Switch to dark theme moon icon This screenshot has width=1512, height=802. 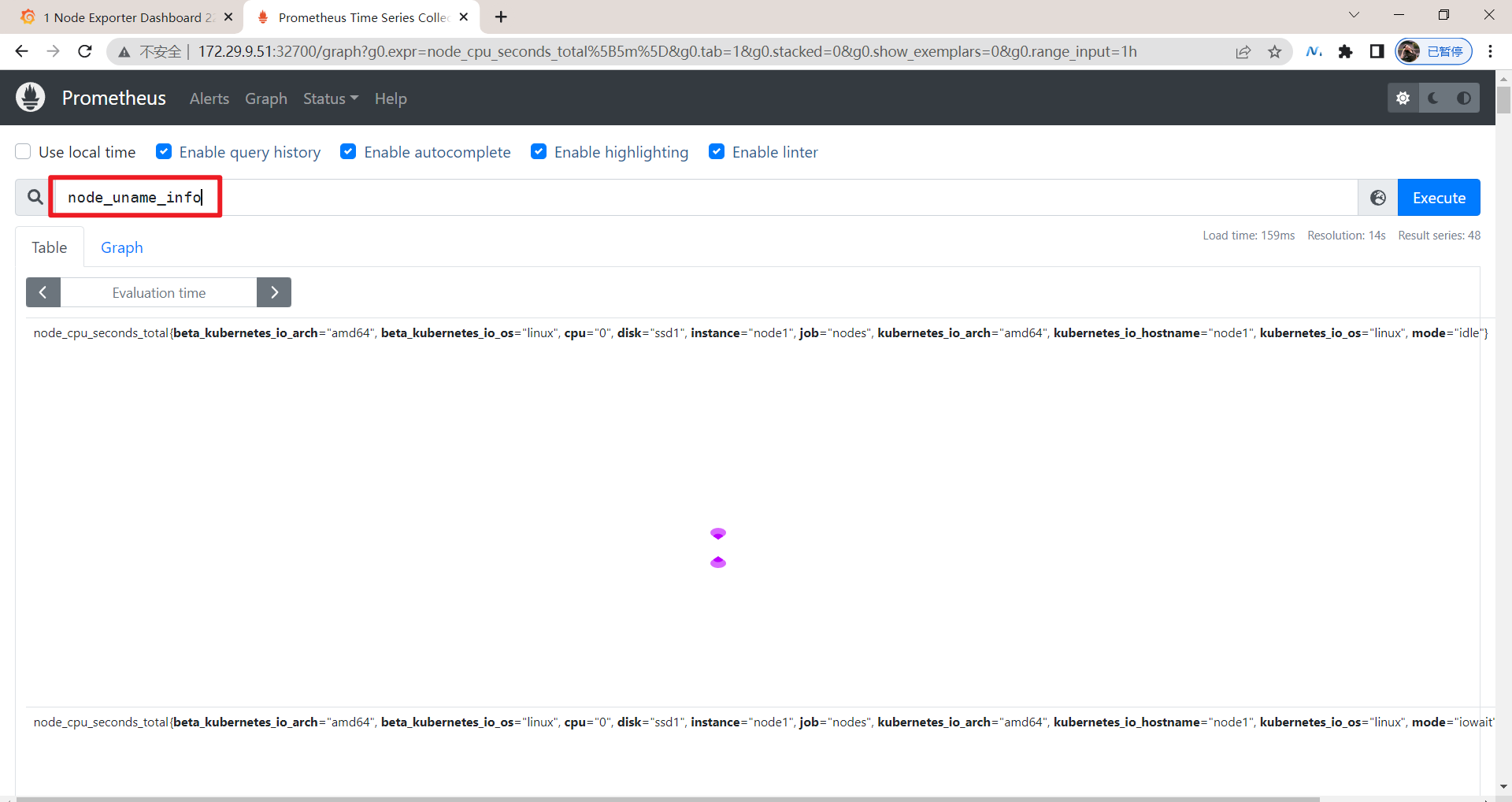tap(1434, 98)
